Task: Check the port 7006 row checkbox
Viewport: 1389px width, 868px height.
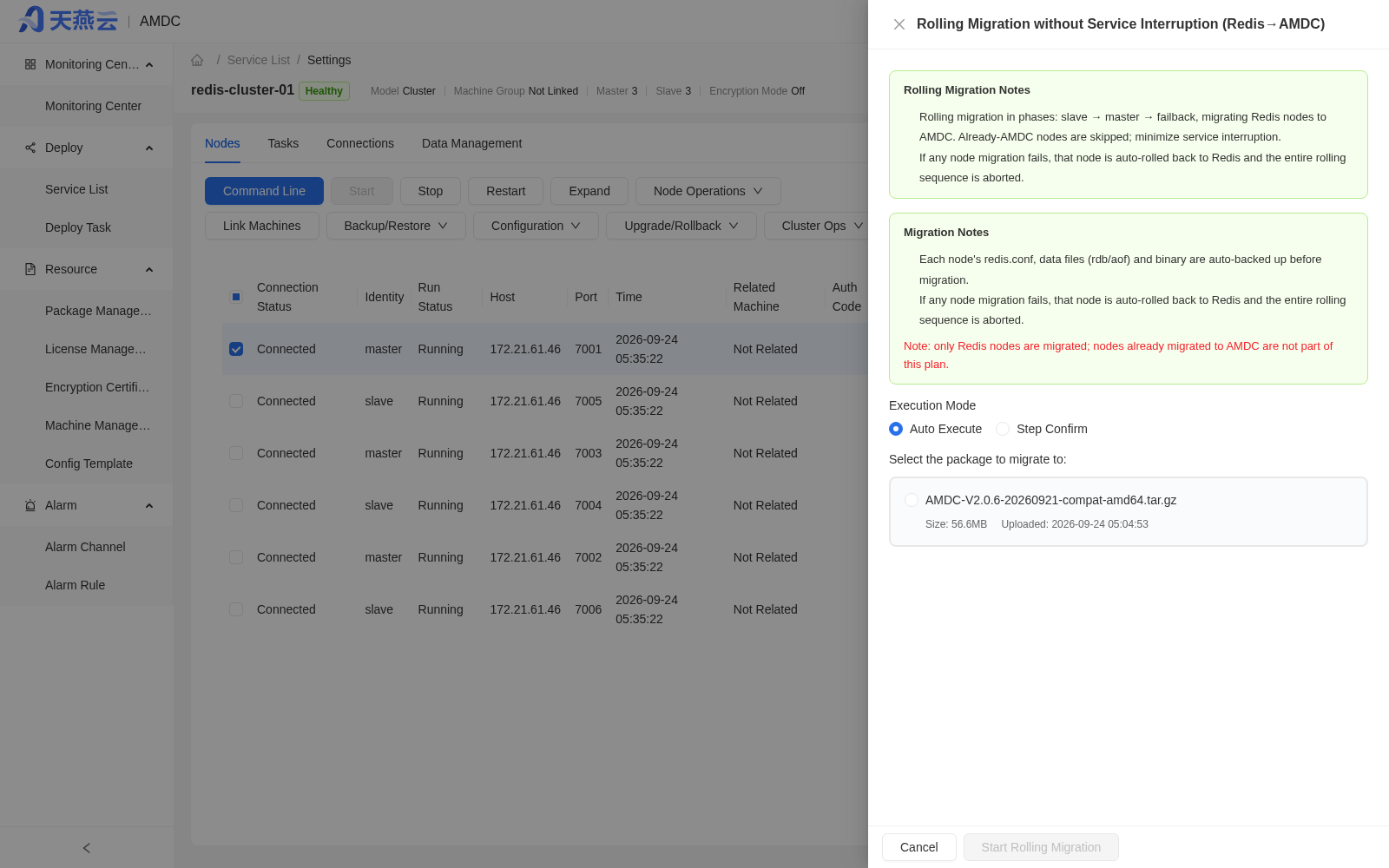Action: (236, 609)
